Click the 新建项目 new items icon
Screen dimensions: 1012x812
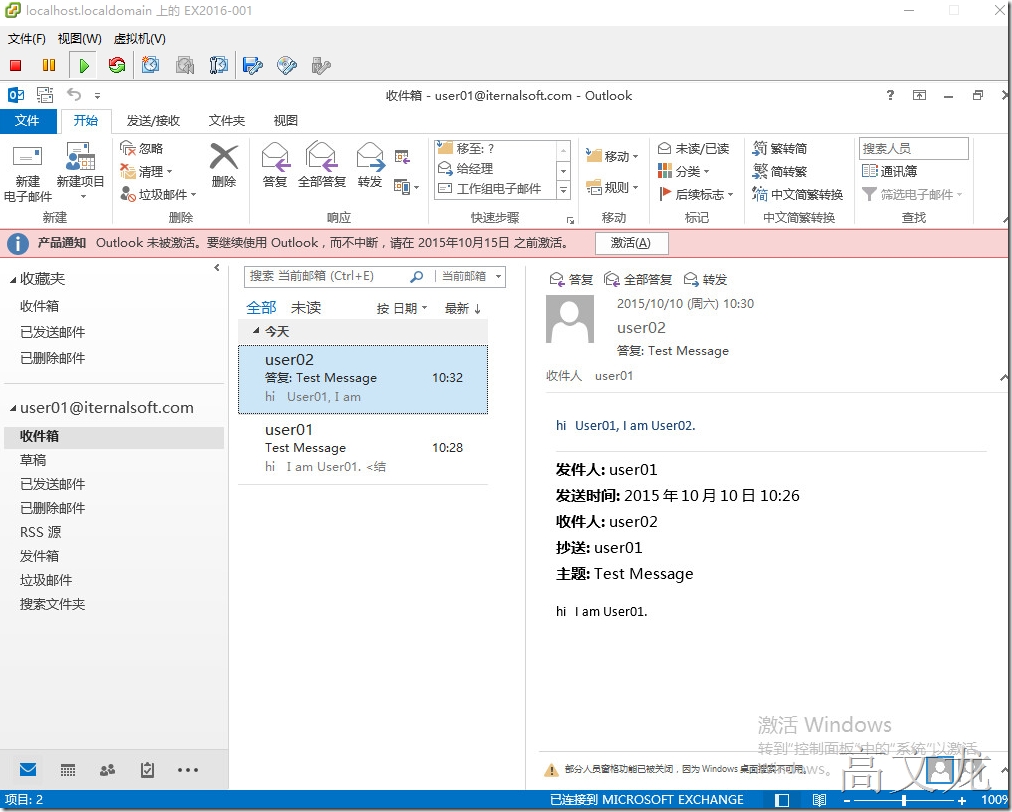[x=80, y=157]
